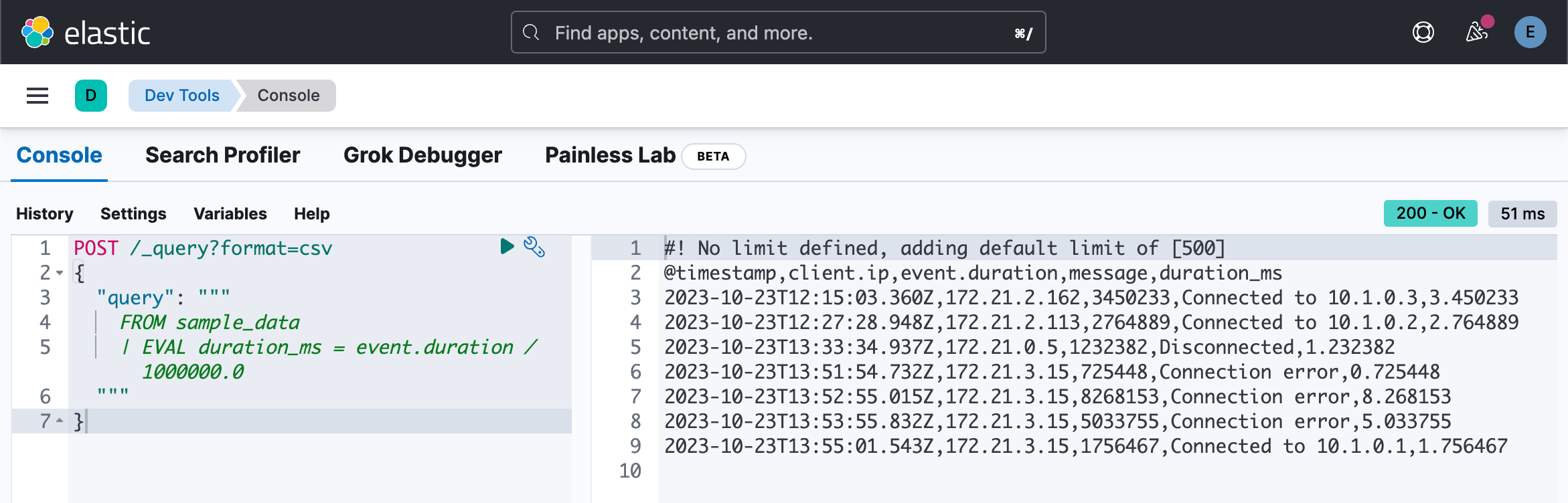Viewport: 1568px width, 503px height.
Task: Toggle the hamburger navigation menu
Action: tap(37, 96)
